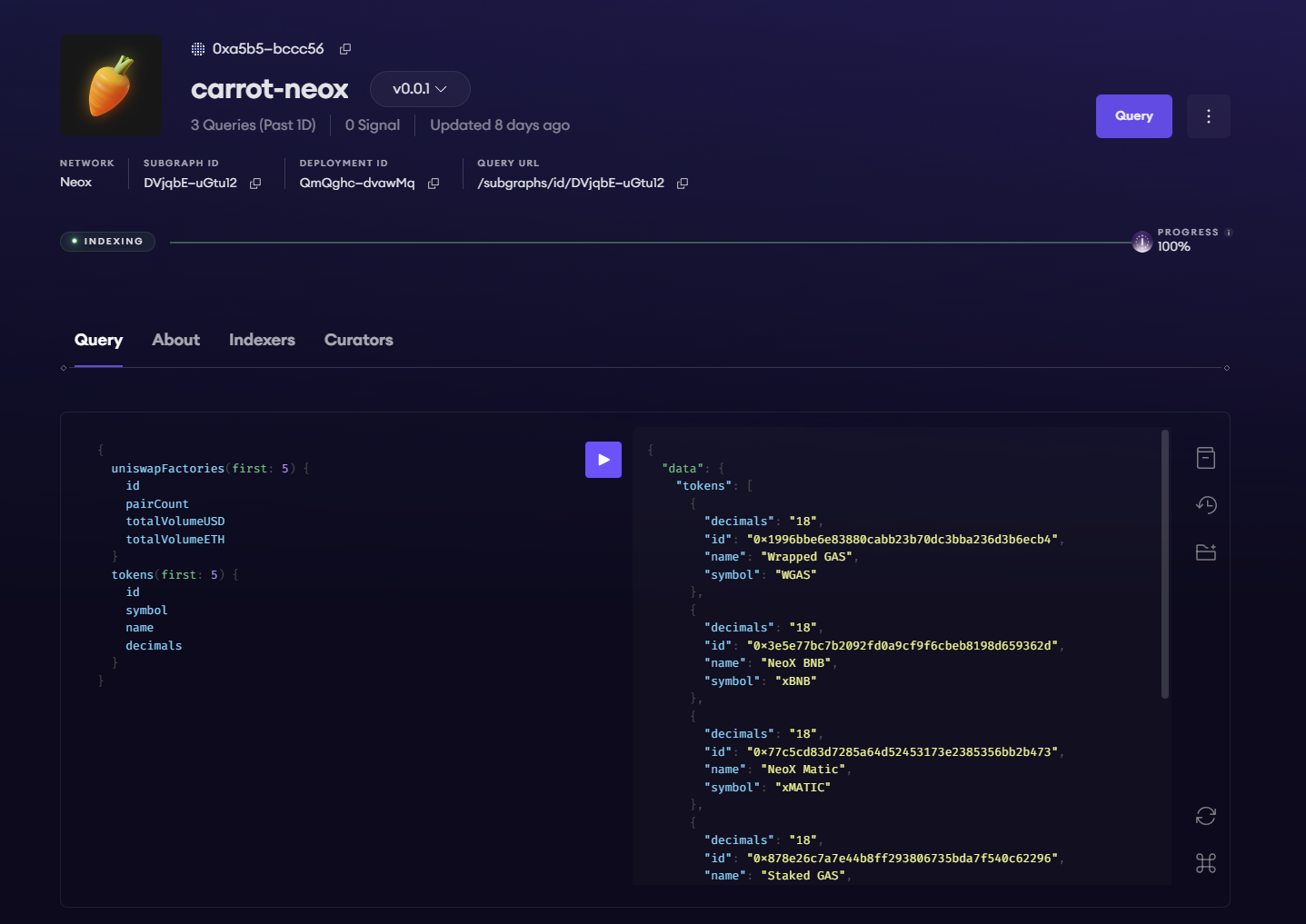This screenshot has width=1306, height=924.
Task: Click the indexing progress bar marker
Action: 1142,243
